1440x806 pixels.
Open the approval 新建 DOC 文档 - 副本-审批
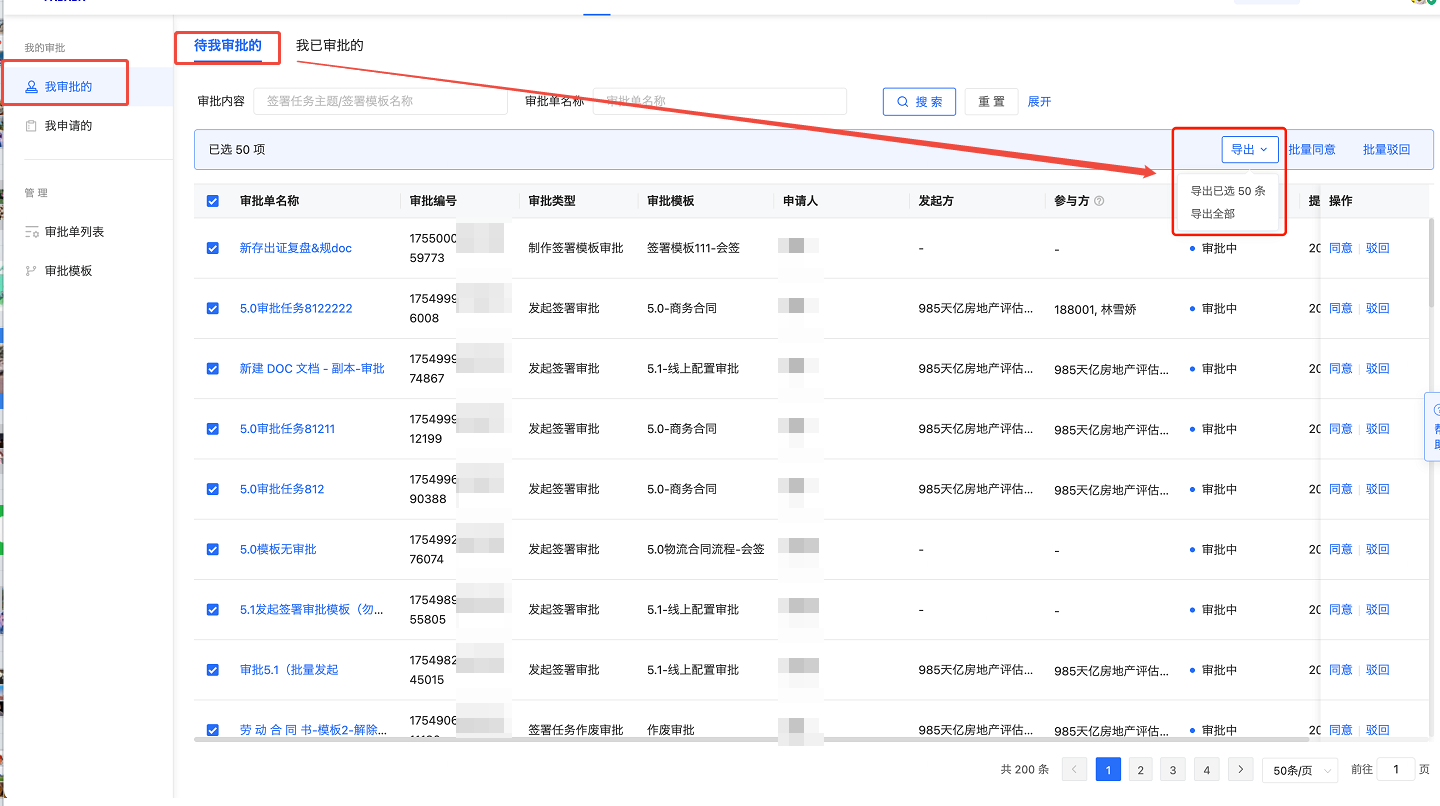312,368
